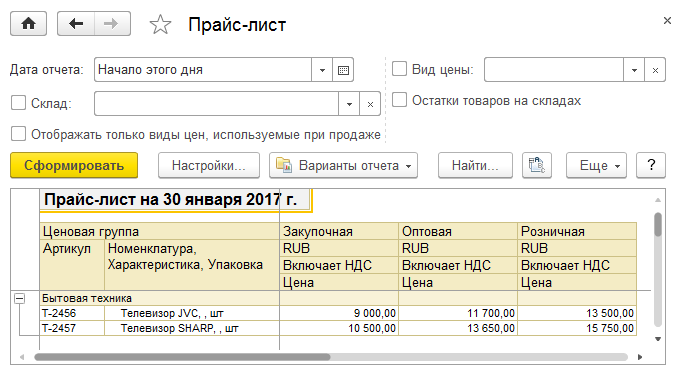Go to the home page icon
The image size is (683, 376).
coord(28,24)
